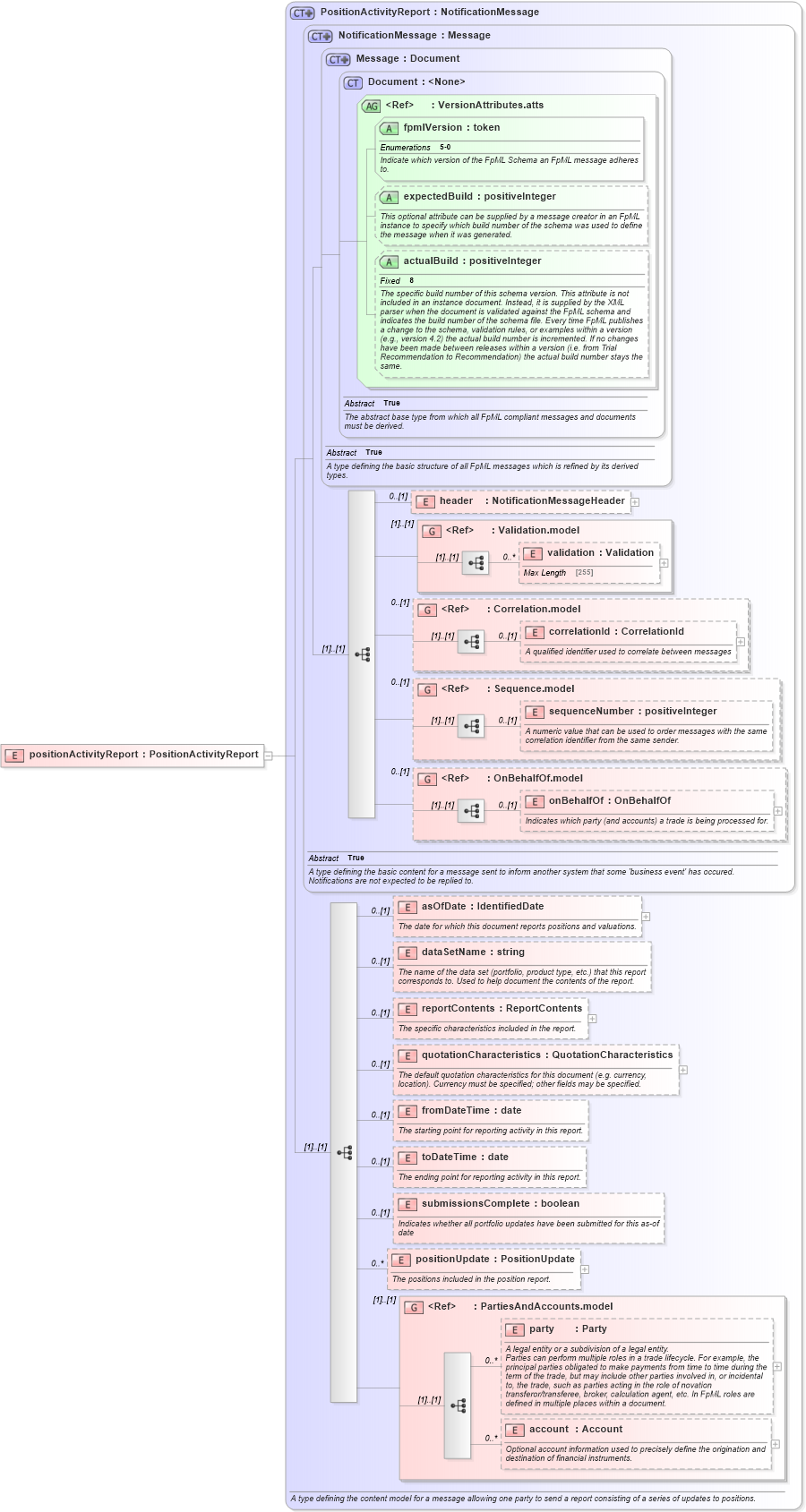Click the E icon of toDateTime element

pos(407,1157)
